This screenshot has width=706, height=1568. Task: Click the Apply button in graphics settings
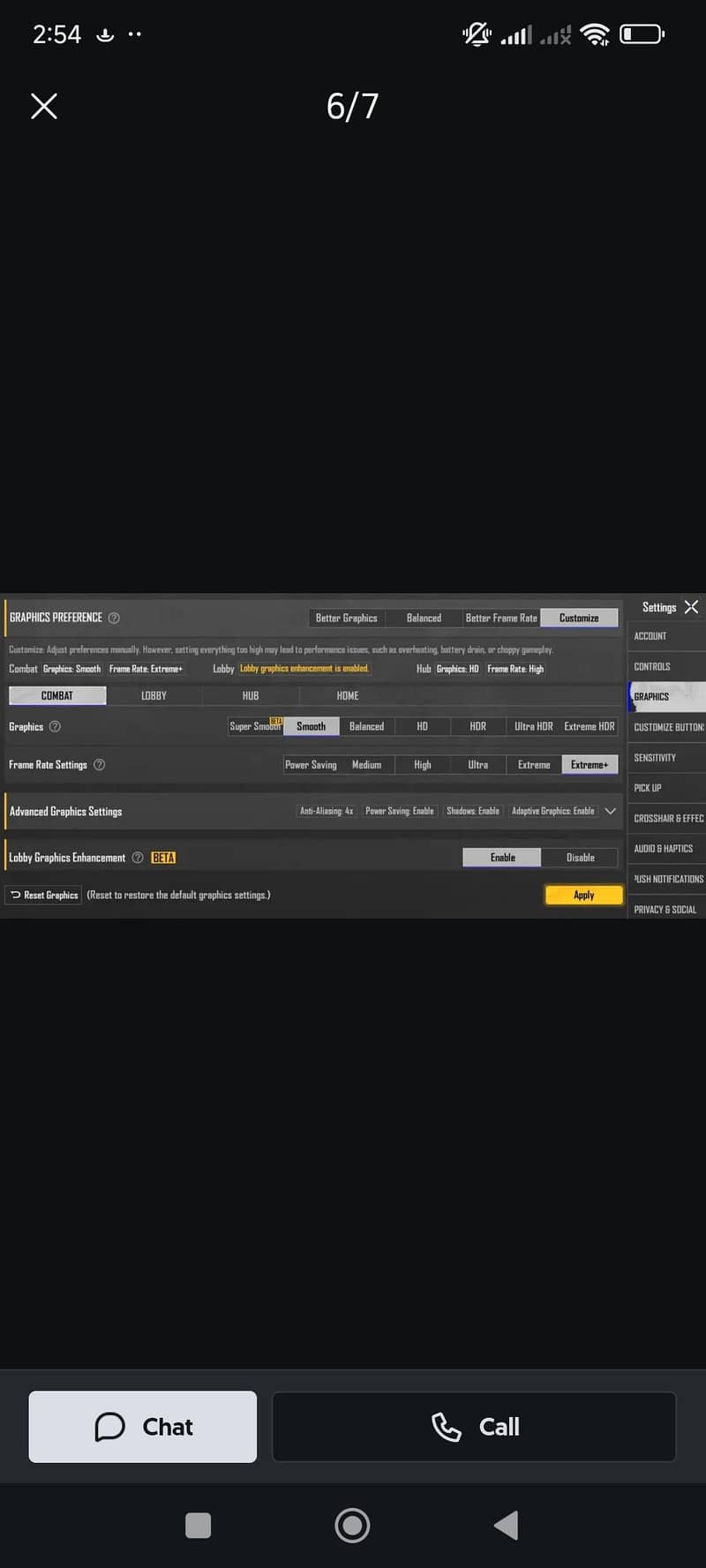[x=583, y=895]
